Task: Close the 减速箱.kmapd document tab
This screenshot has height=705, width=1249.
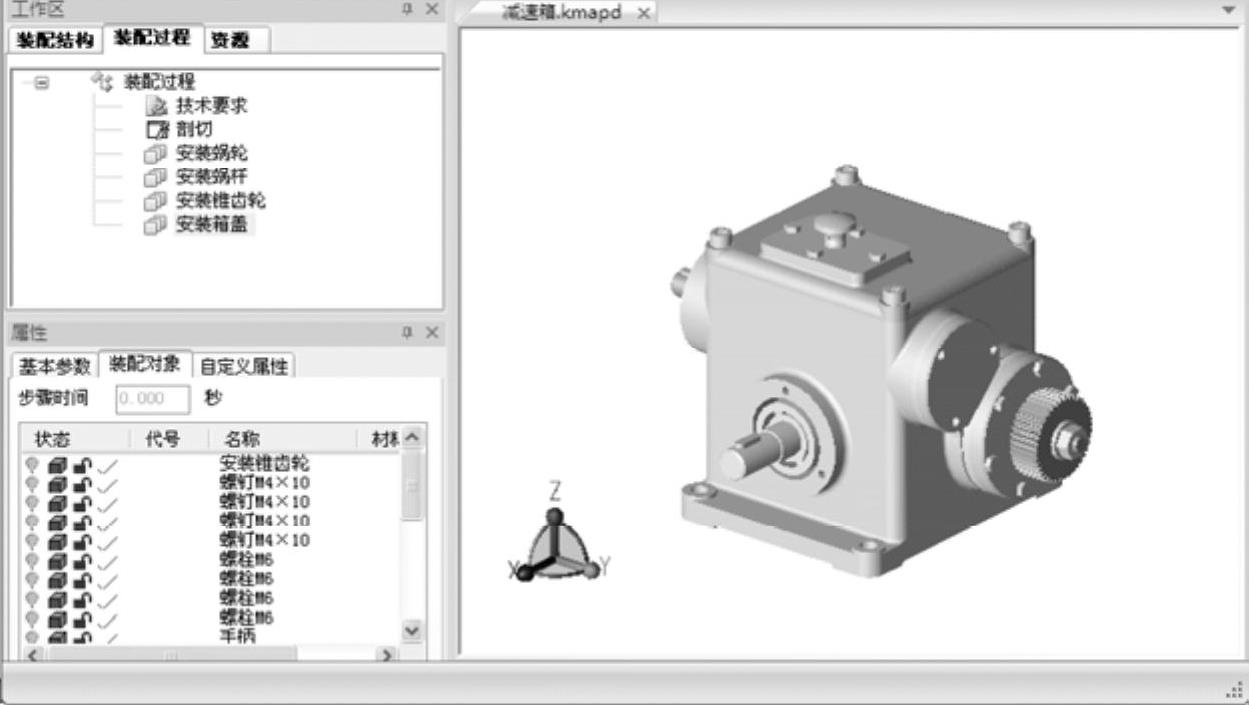Action: [643, 13]
